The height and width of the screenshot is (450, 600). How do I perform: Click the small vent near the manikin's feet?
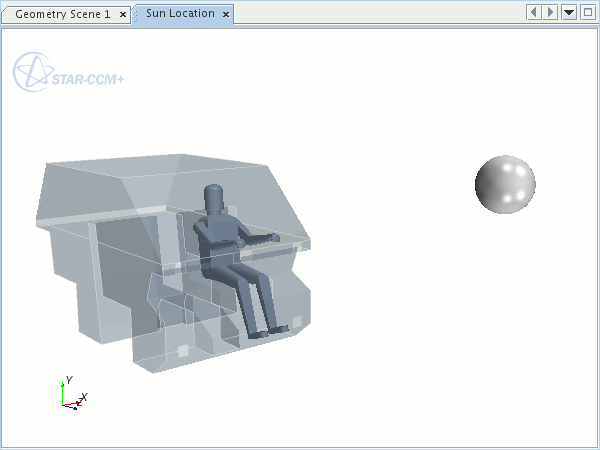297,321
